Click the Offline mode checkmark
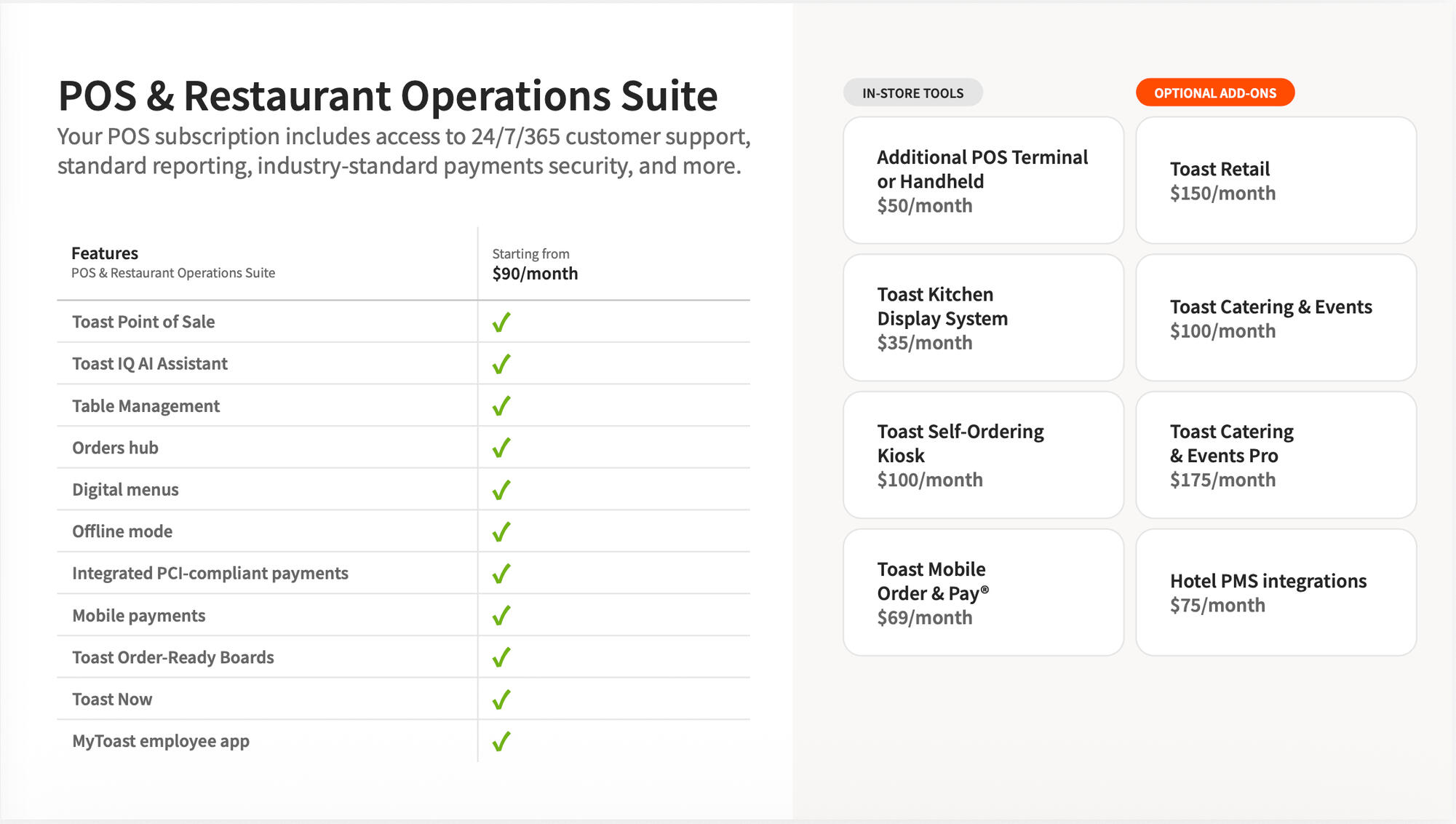1456x824 pixels. (501, 532)
